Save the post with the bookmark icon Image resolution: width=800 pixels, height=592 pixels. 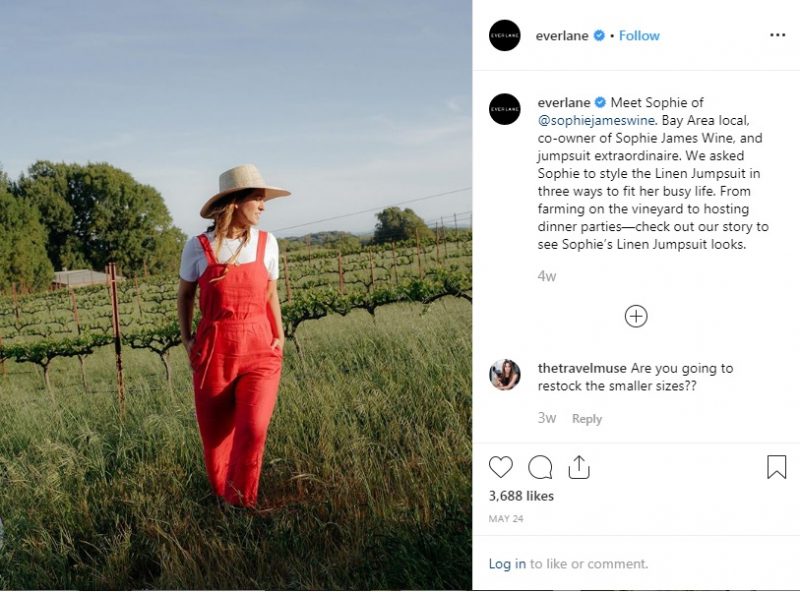point(777,466)
